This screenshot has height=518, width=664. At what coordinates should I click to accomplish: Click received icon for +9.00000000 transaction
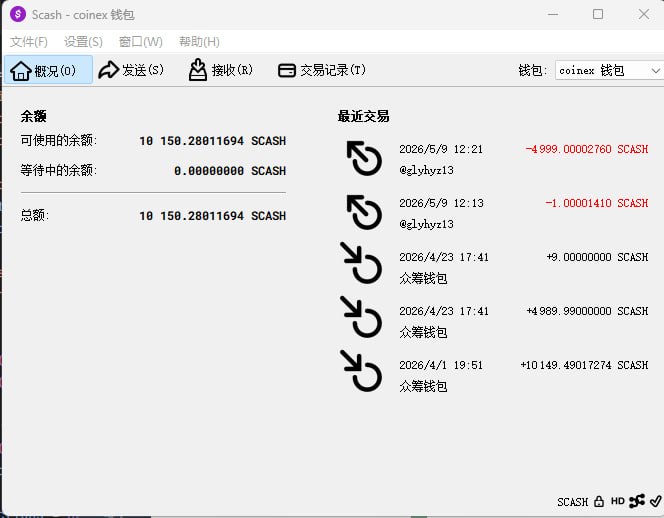pos(361,263)
